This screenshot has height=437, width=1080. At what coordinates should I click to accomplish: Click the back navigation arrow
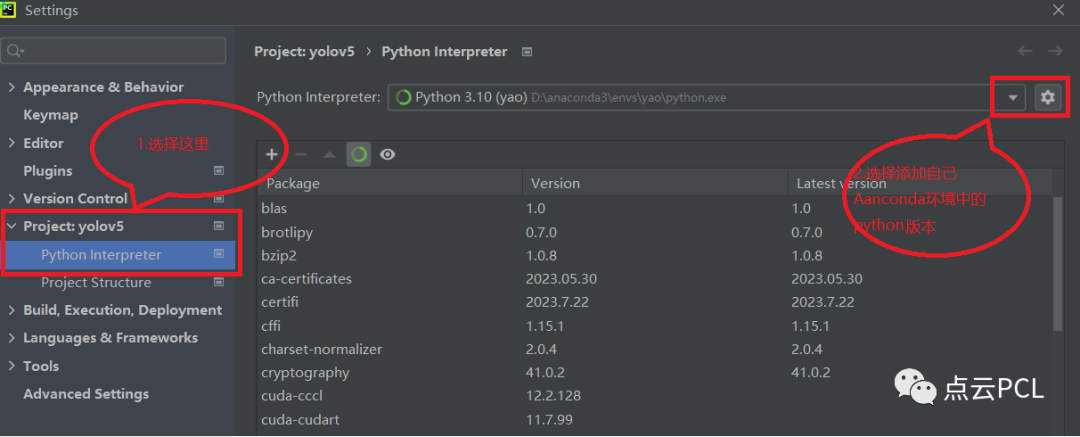pos(1025,51)
